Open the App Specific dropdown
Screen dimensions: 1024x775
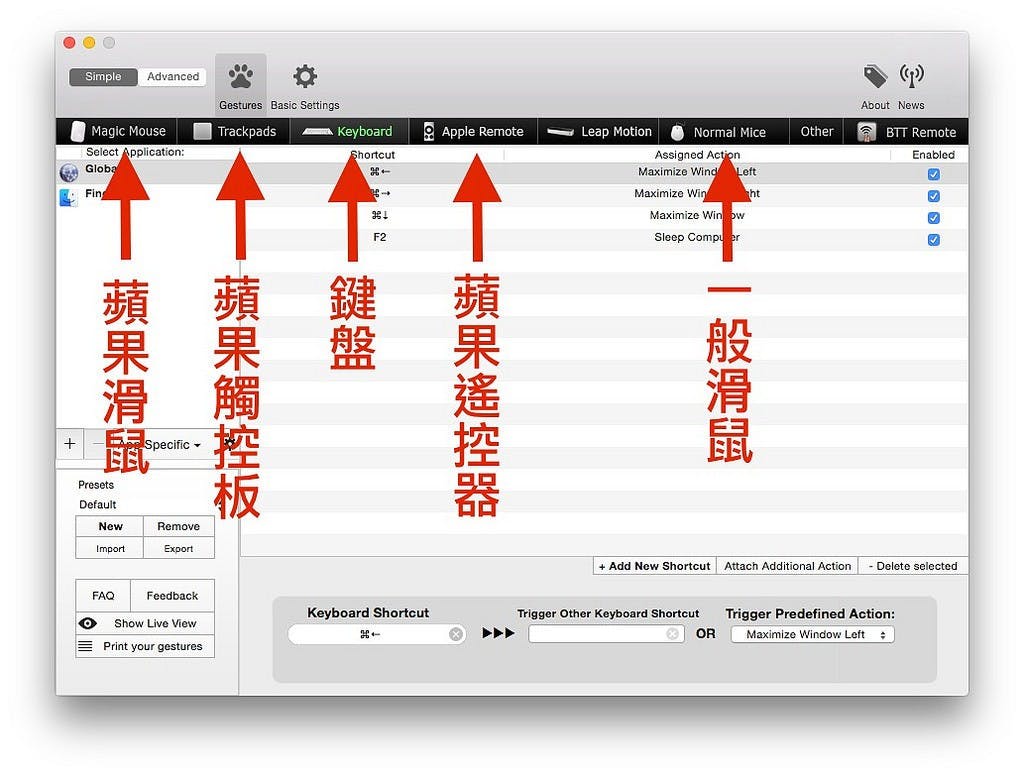tap(161, 445)
